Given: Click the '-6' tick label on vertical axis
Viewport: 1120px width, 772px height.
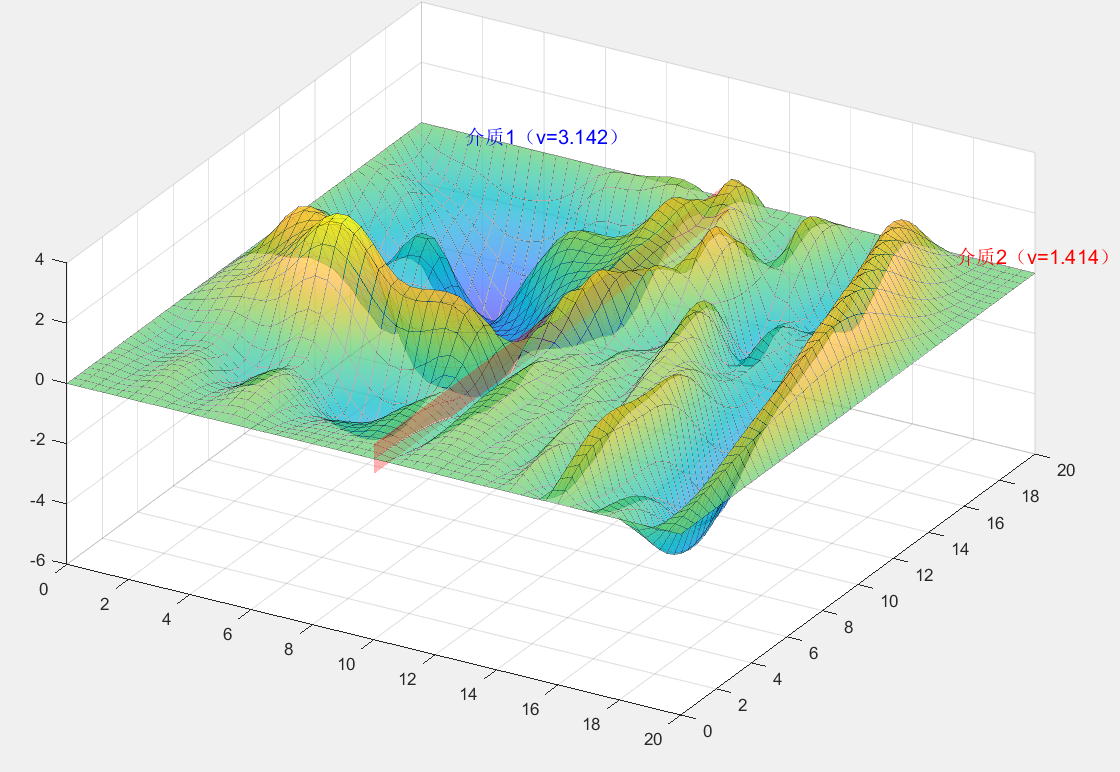Looking at the screenshot, I should point(37,561).
